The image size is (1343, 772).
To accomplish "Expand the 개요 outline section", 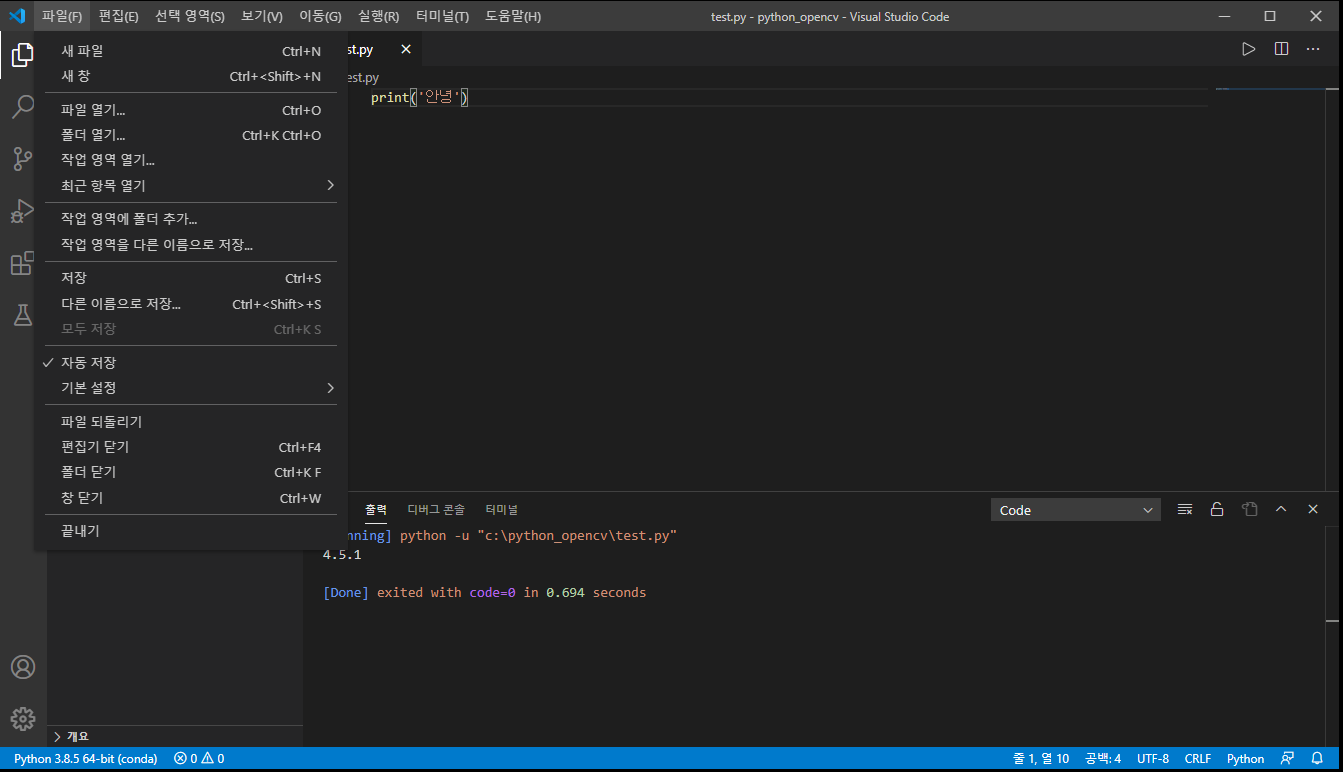I will tap(175, 737).
